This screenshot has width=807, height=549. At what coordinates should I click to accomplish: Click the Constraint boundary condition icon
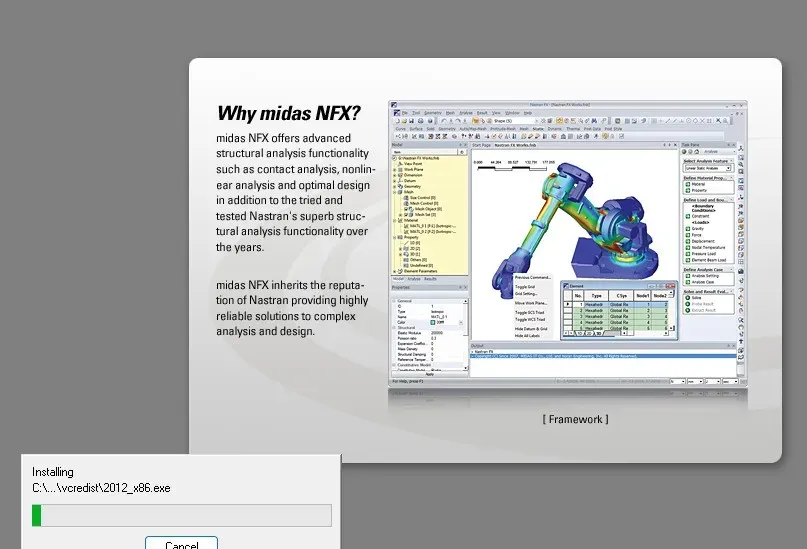688,216
